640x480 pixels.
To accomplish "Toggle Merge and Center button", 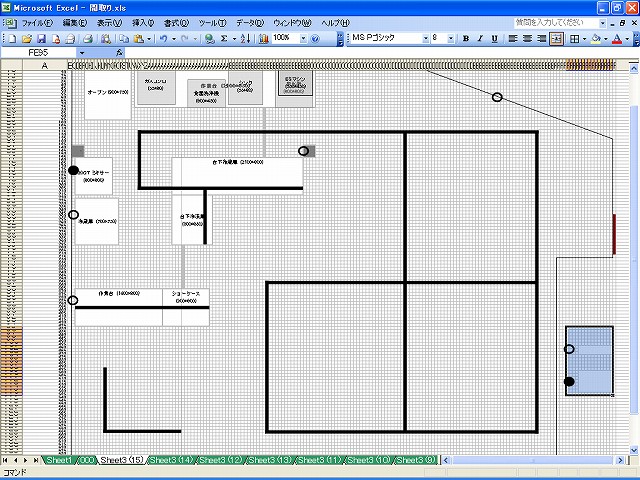I will (556, 39).
